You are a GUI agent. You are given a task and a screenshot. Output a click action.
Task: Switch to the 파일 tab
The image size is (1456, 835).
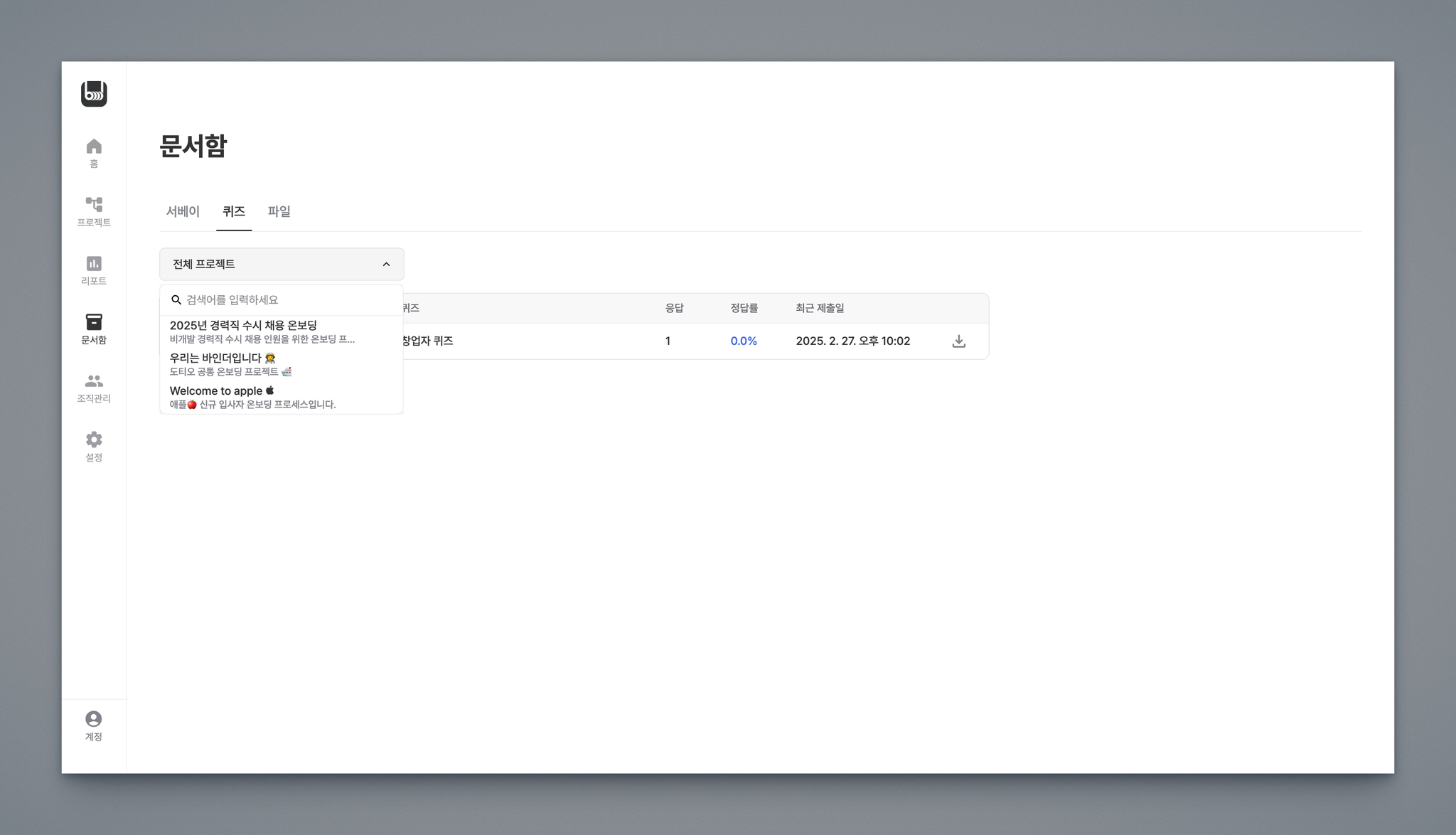point(279,211)
